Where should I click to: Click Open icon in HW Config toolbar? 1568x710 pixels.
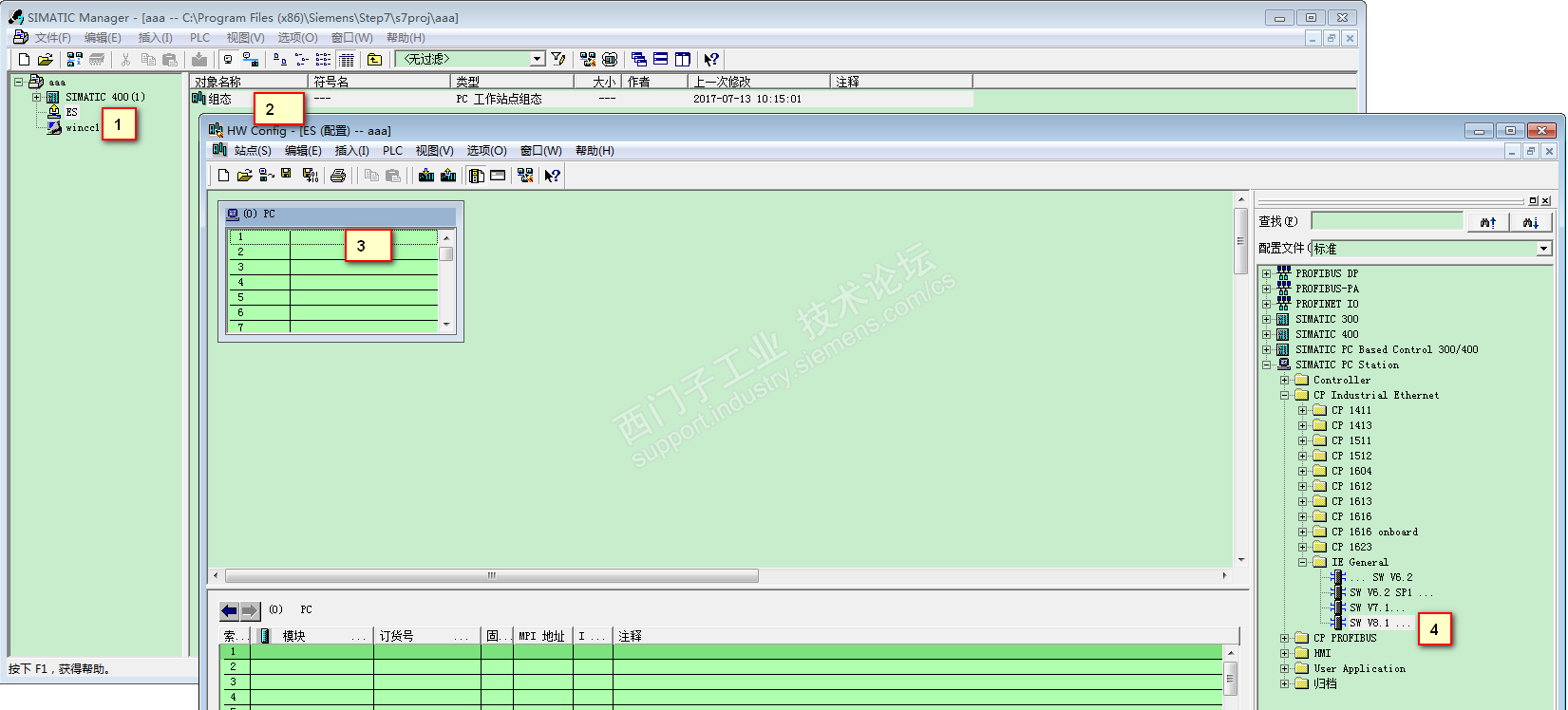click(244, 175)
